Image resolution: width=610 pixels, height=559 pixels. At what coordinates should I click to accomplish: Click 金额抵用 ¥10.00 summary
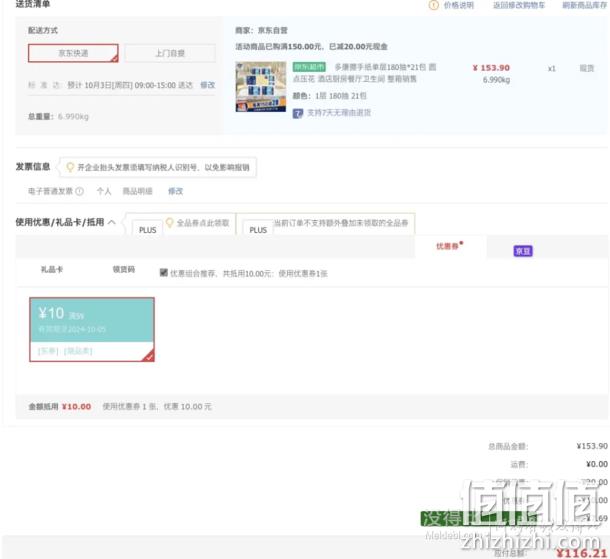pos(60,407)
